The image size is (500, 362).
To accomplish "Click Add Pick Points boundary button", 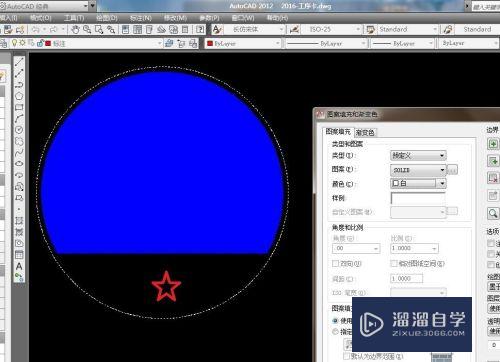I will pyautogui.click(x=493, y=144).
